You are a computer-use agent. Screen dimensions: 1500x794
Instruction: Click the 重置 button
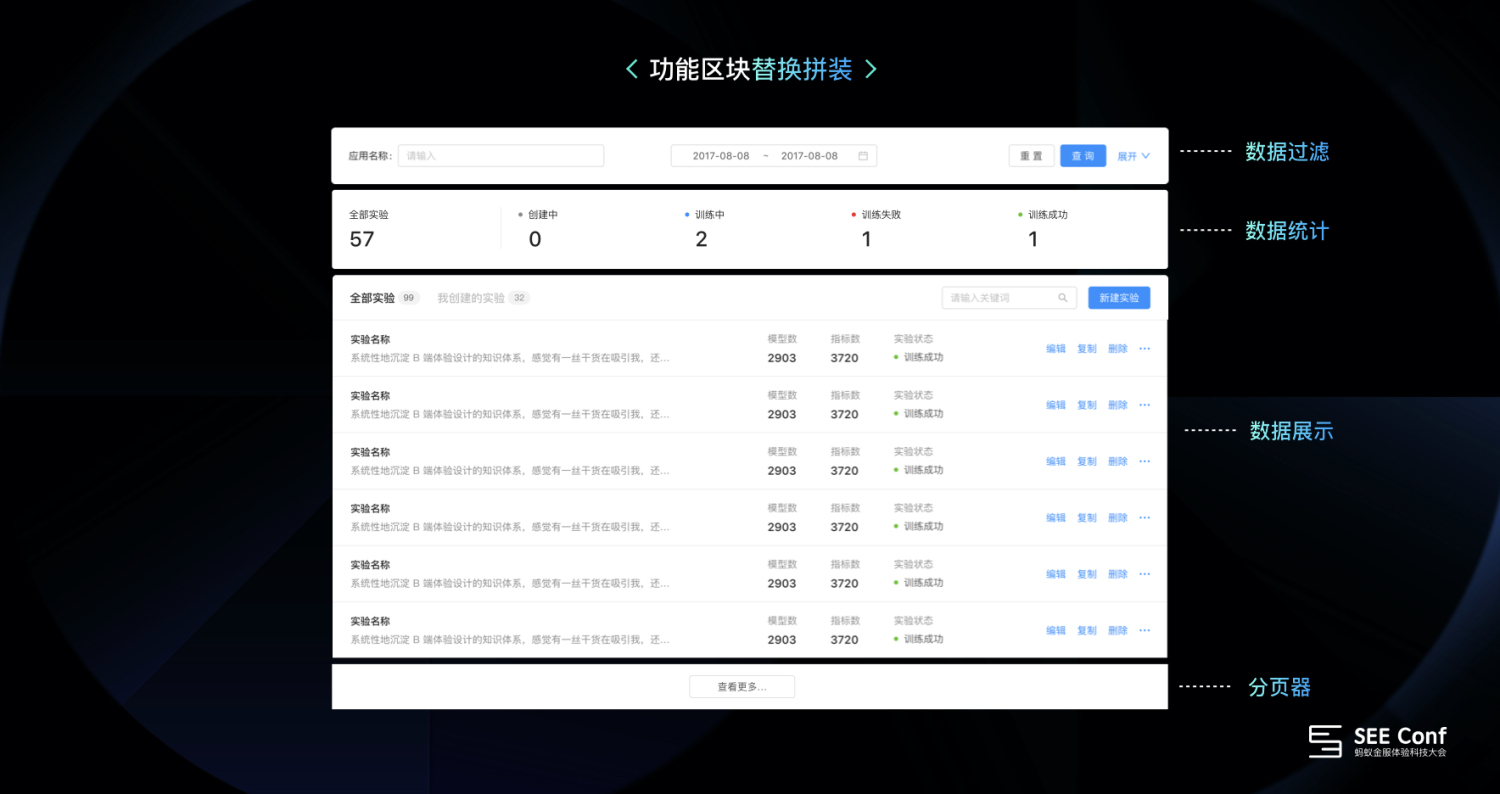1031,156
